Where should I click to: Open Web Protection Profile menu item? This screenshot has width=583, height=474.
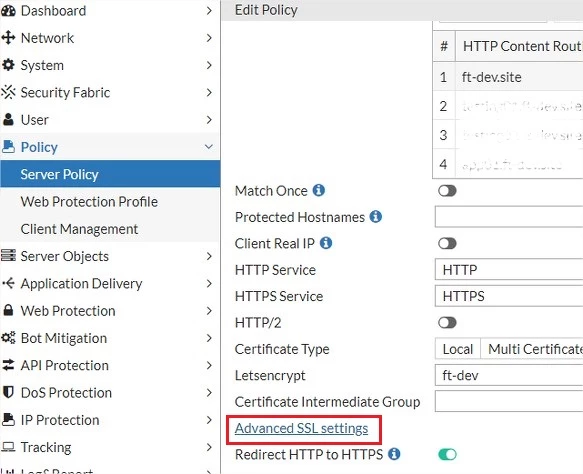tap(89, 201)
